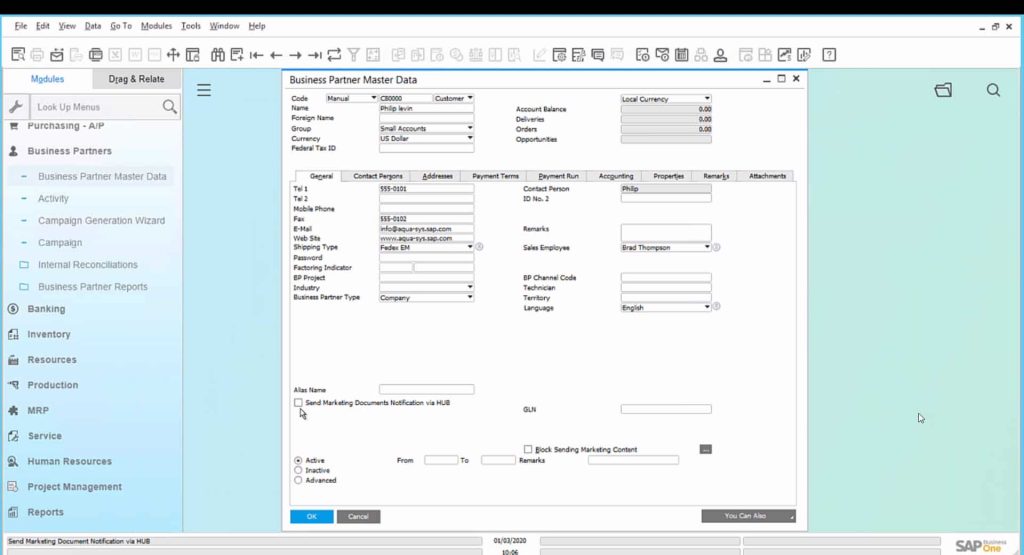
Task: Switch to Accounting tab
Action: [x=616, y=176]
